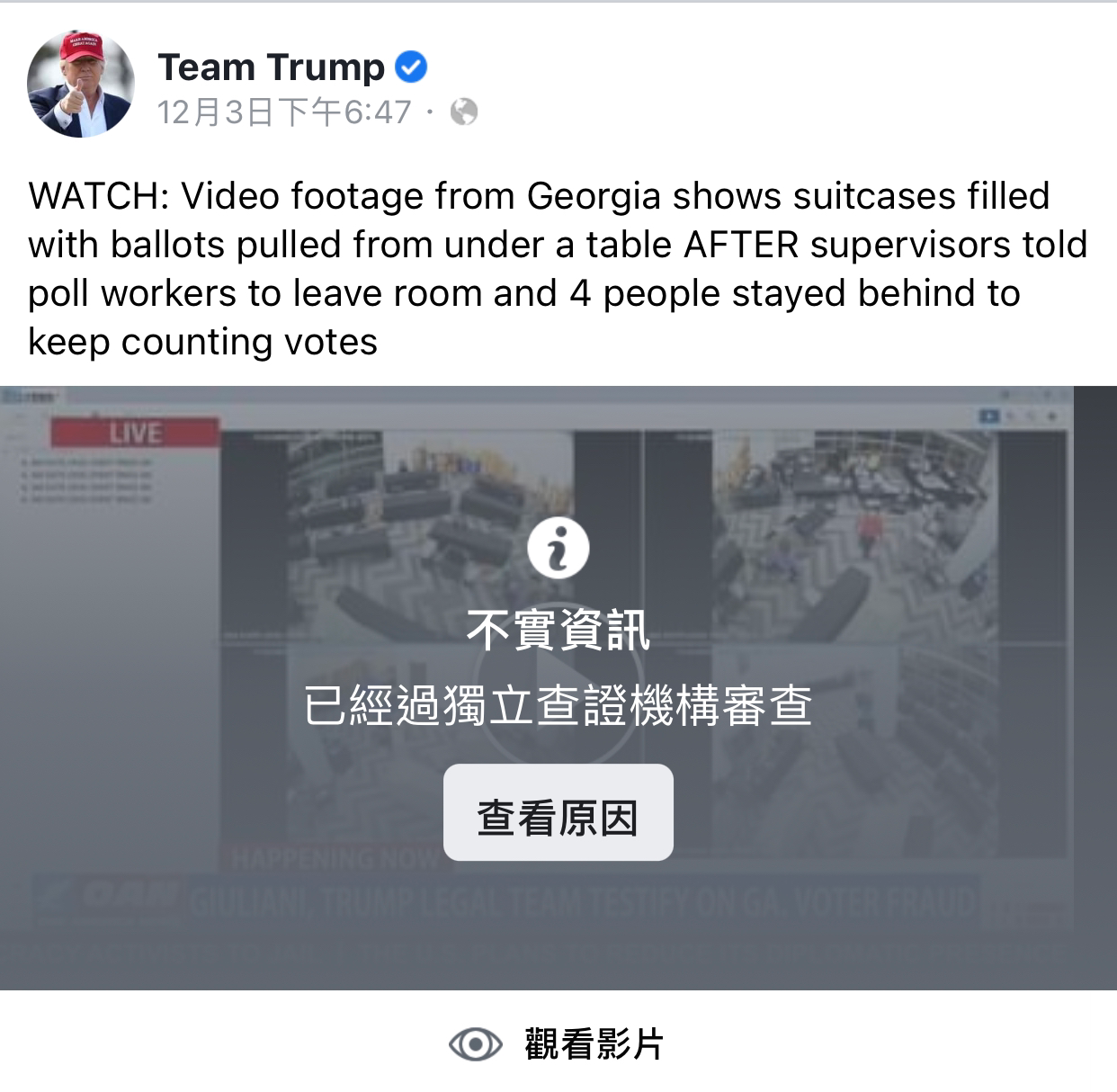
Task: Open the Team Trump profile picture
Action: pos(82,84)
